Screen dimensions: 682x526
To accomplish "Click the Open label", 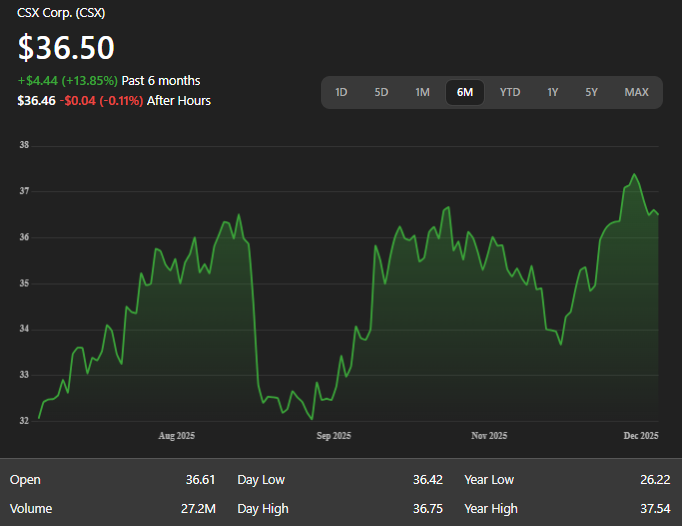I will [25, 479].
